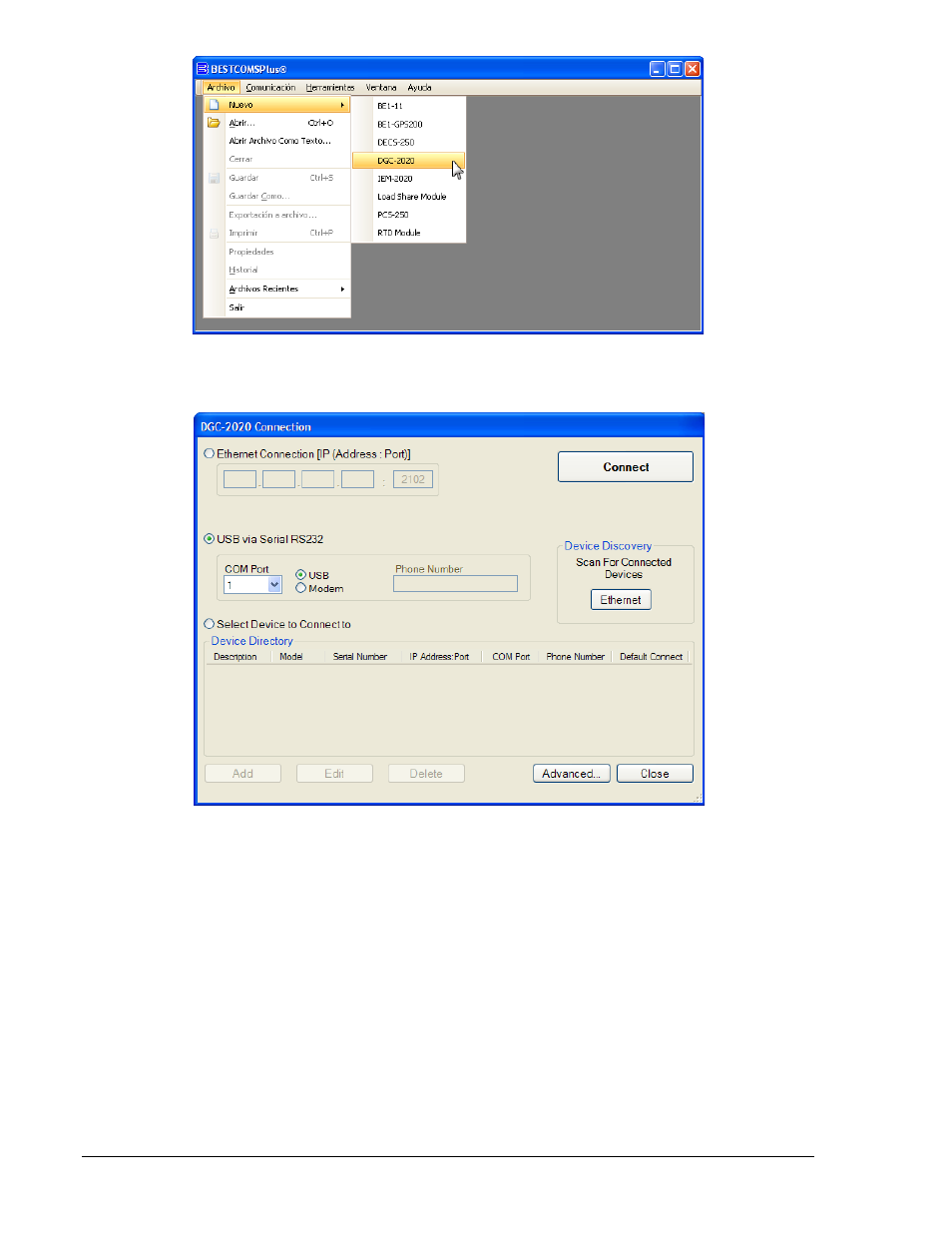Choose Salir to exit the program

[x=277, y=308]
